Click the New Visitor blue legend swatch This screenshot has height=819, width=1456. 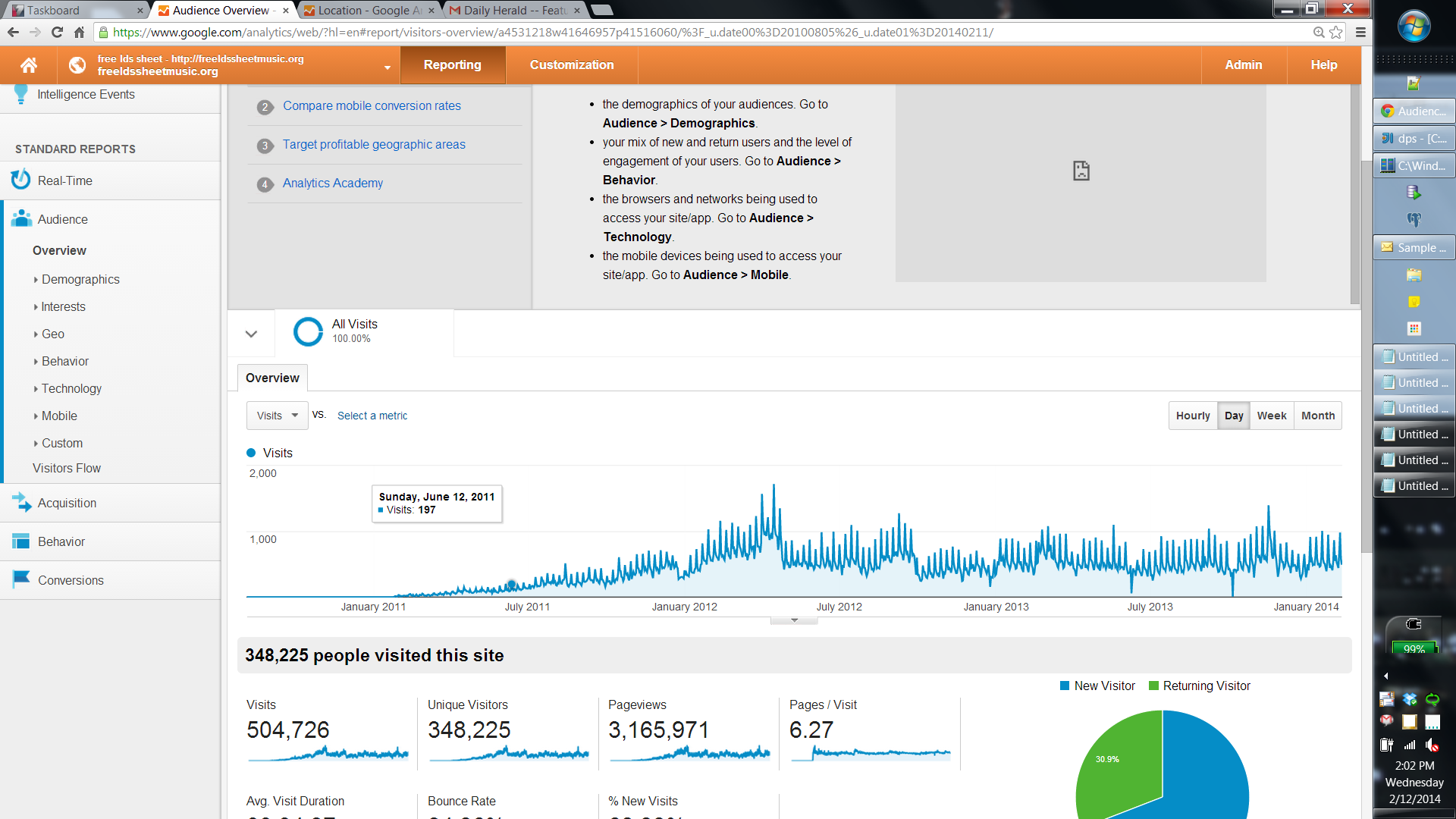[1065, 686]
